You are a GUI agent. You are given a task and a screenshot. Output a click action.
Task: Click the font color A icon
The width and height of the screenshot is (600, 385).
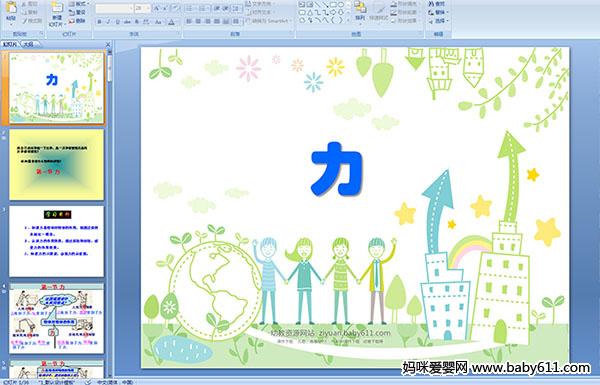click(x=171, y=22)
